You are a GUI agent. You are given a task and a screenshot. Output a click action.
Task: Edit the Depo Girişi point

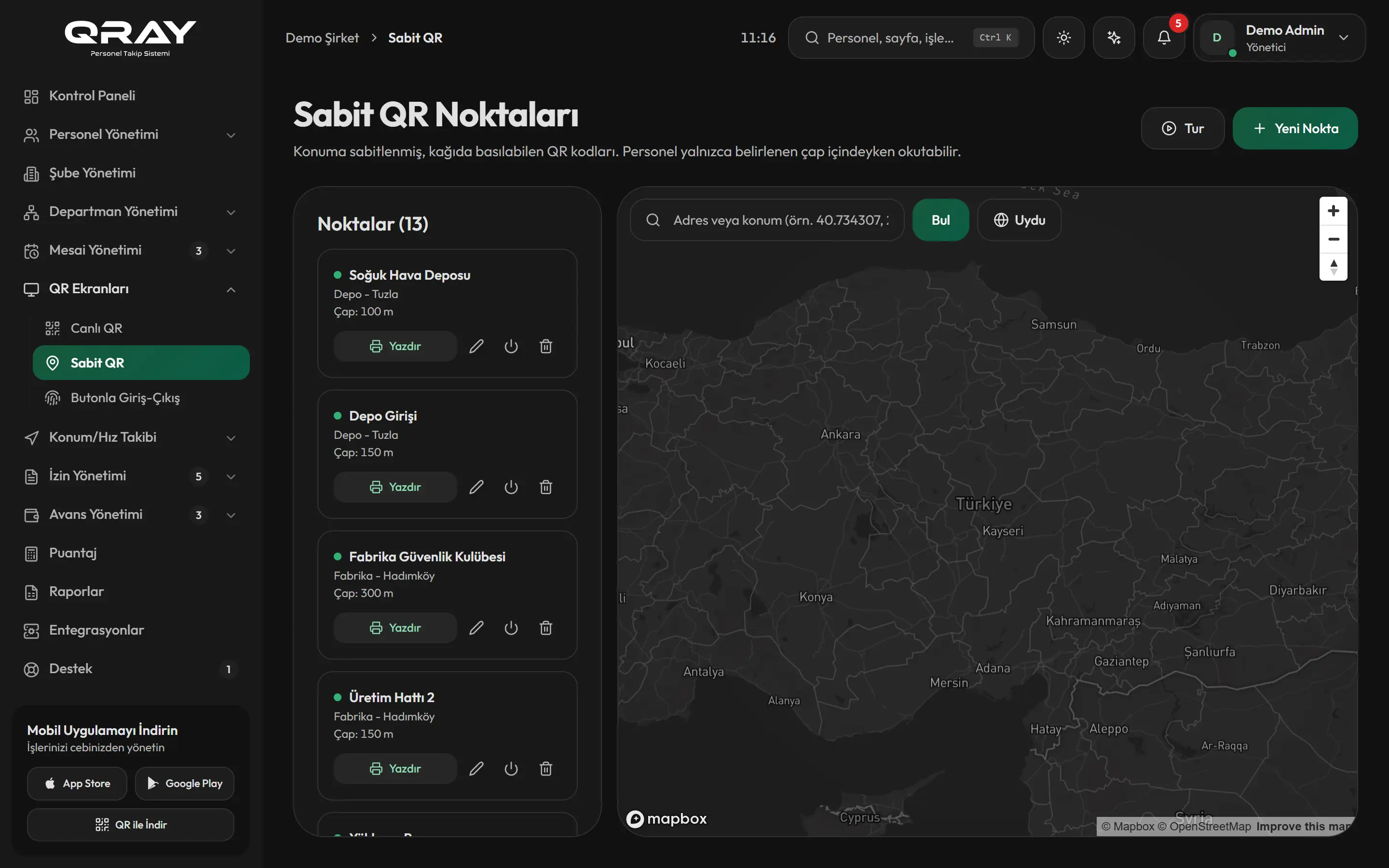(x=477, y=487)
